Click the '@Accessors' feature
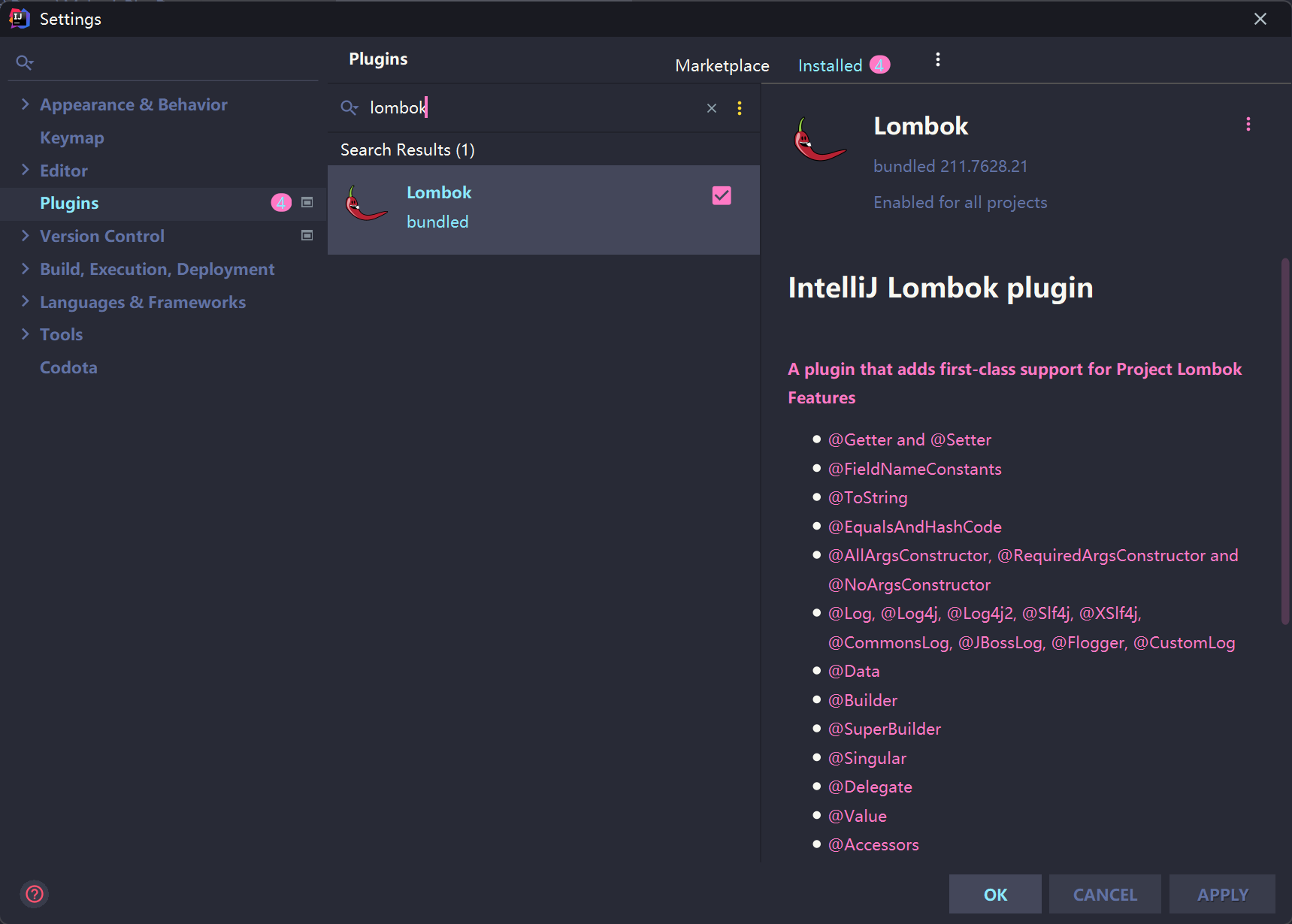1292x924 pixels. pos(873,844)
